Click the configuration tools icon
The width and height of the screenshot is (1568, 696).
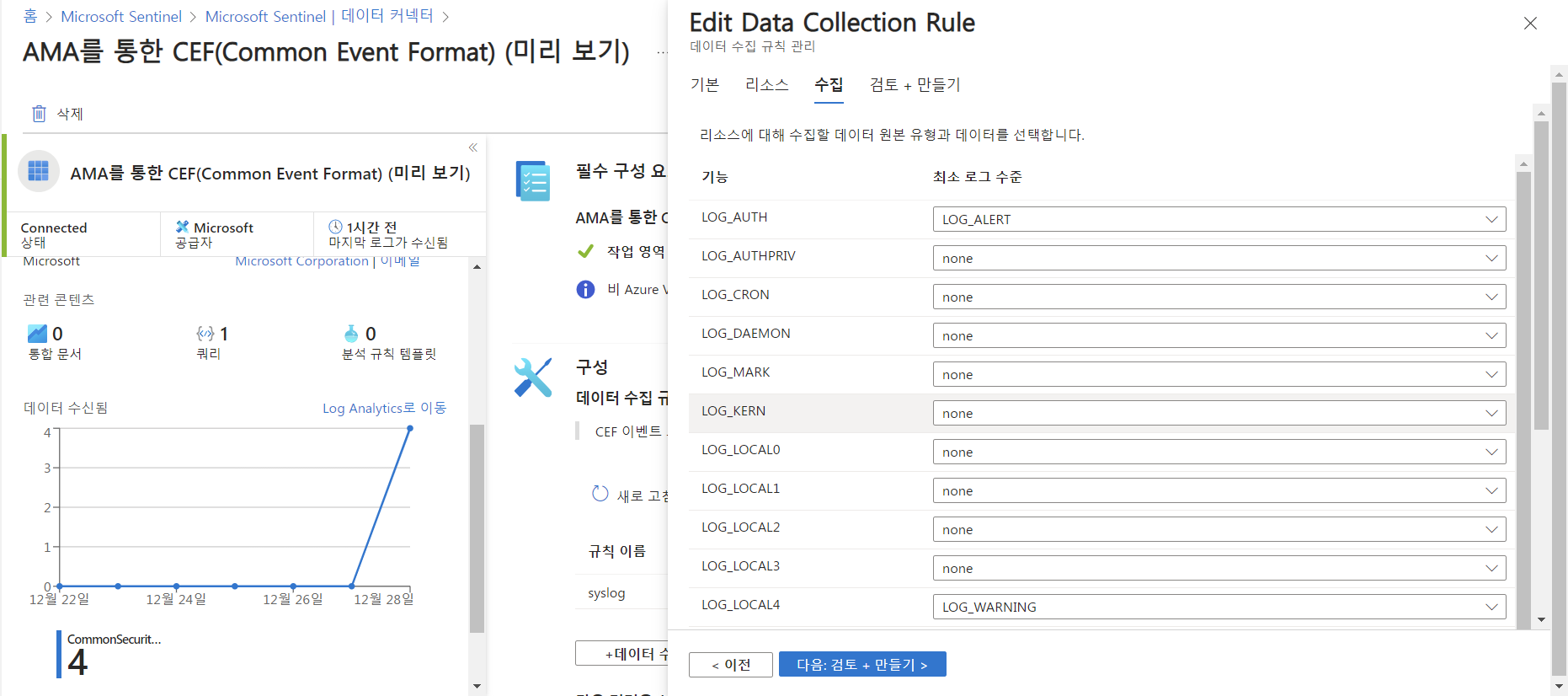(533, 377)
